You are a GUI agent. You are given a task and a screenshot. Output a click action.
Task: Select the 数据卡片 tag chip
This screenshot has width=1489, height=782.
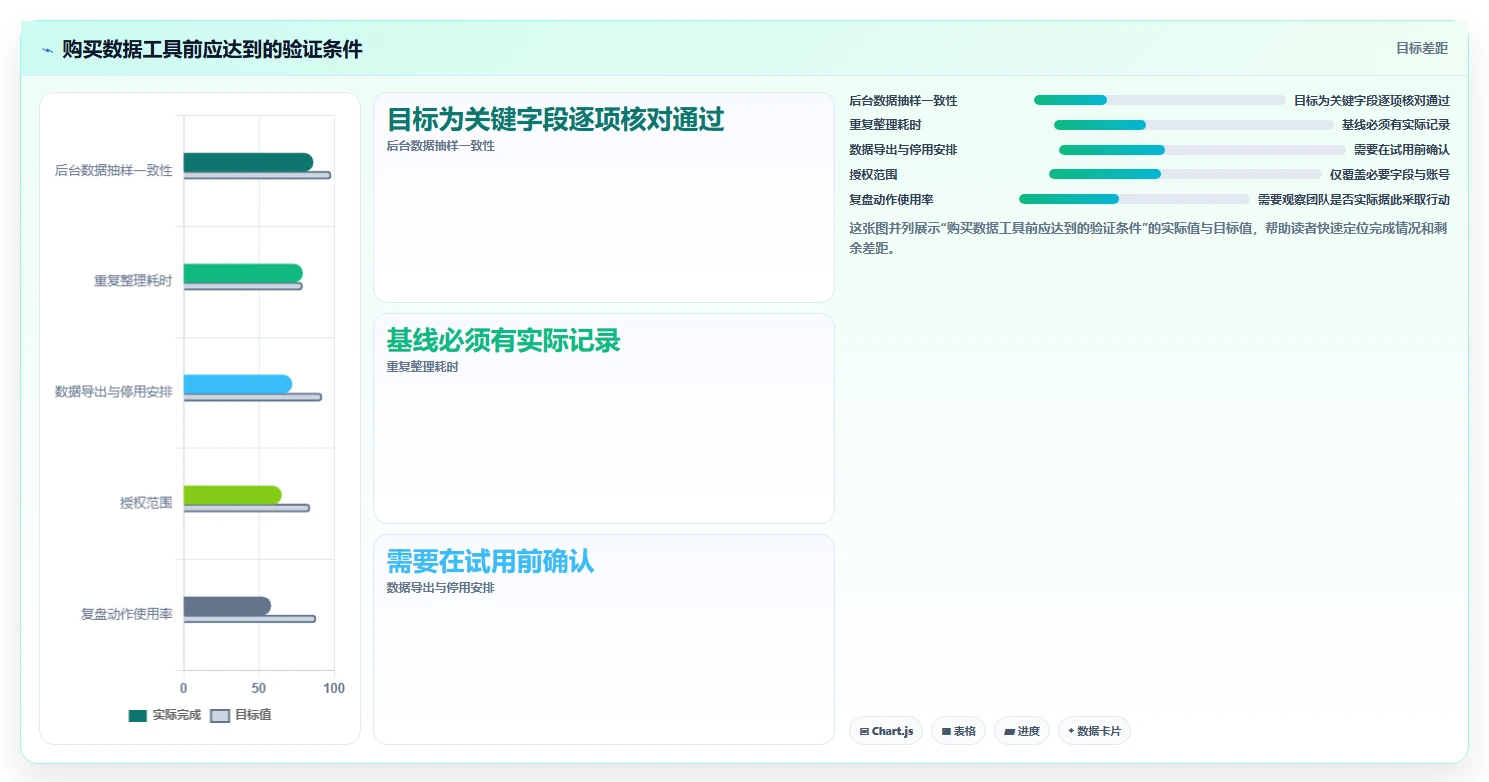tap(1094, 731)
